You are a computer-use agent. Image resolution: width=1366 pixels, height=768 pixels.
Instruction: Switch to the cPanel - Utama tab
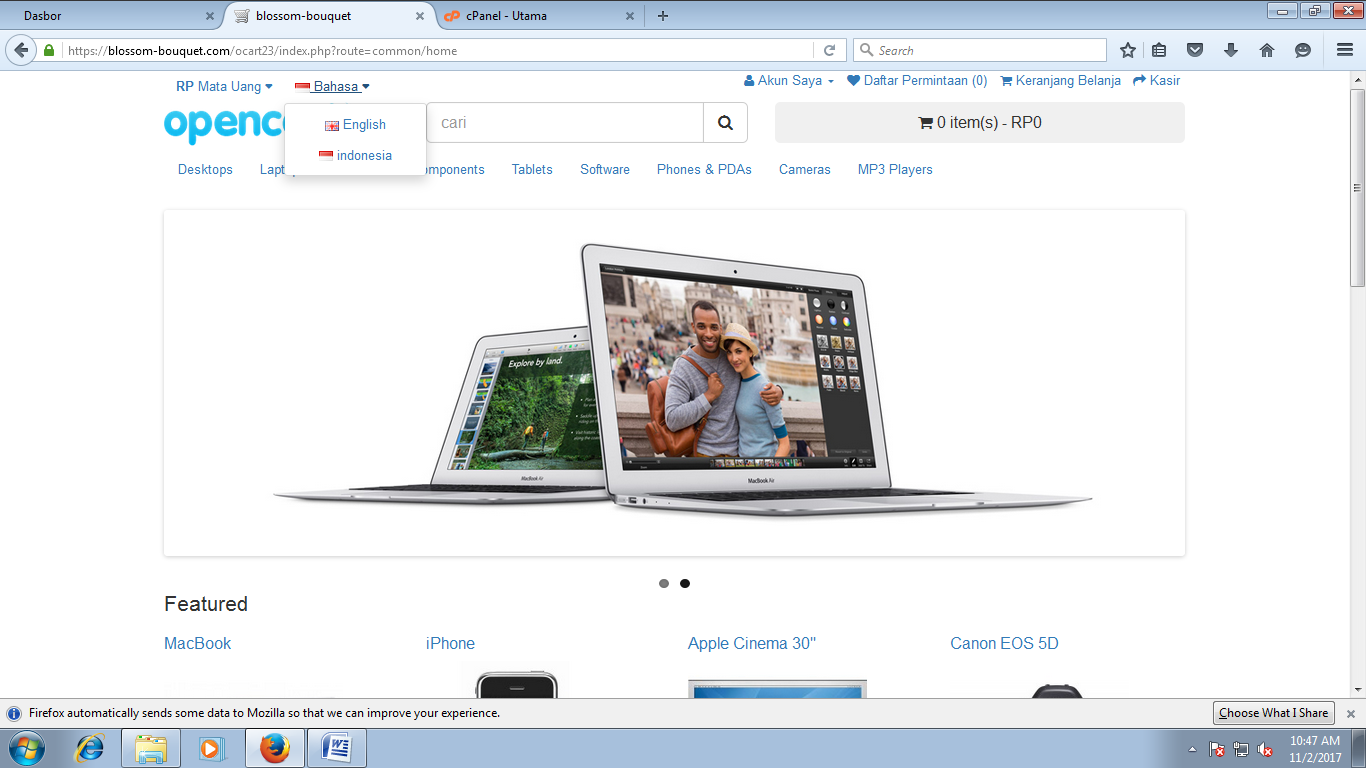pos(538,16)
